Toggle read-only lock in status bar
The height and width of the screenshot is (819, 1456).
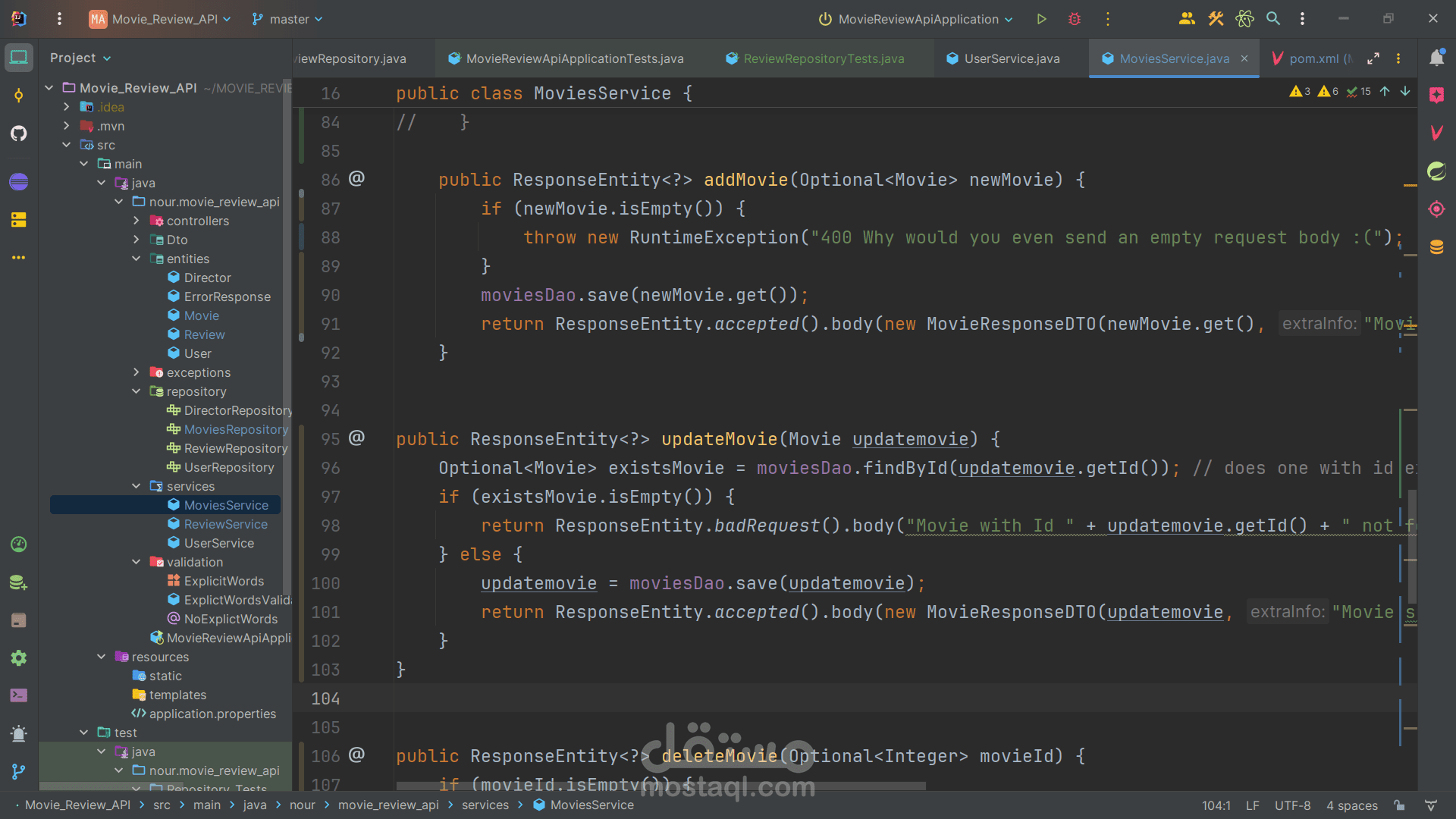[x=1399, y=805]
